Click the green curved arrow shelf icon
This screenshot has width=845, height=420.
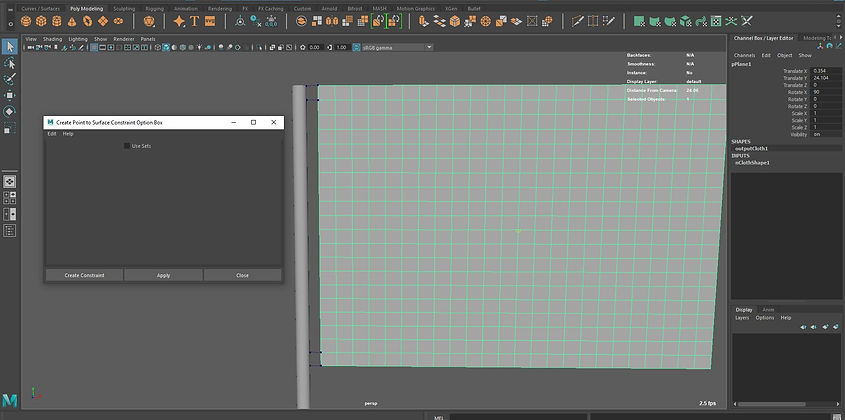pyautogui.click(x=701, y=21)
